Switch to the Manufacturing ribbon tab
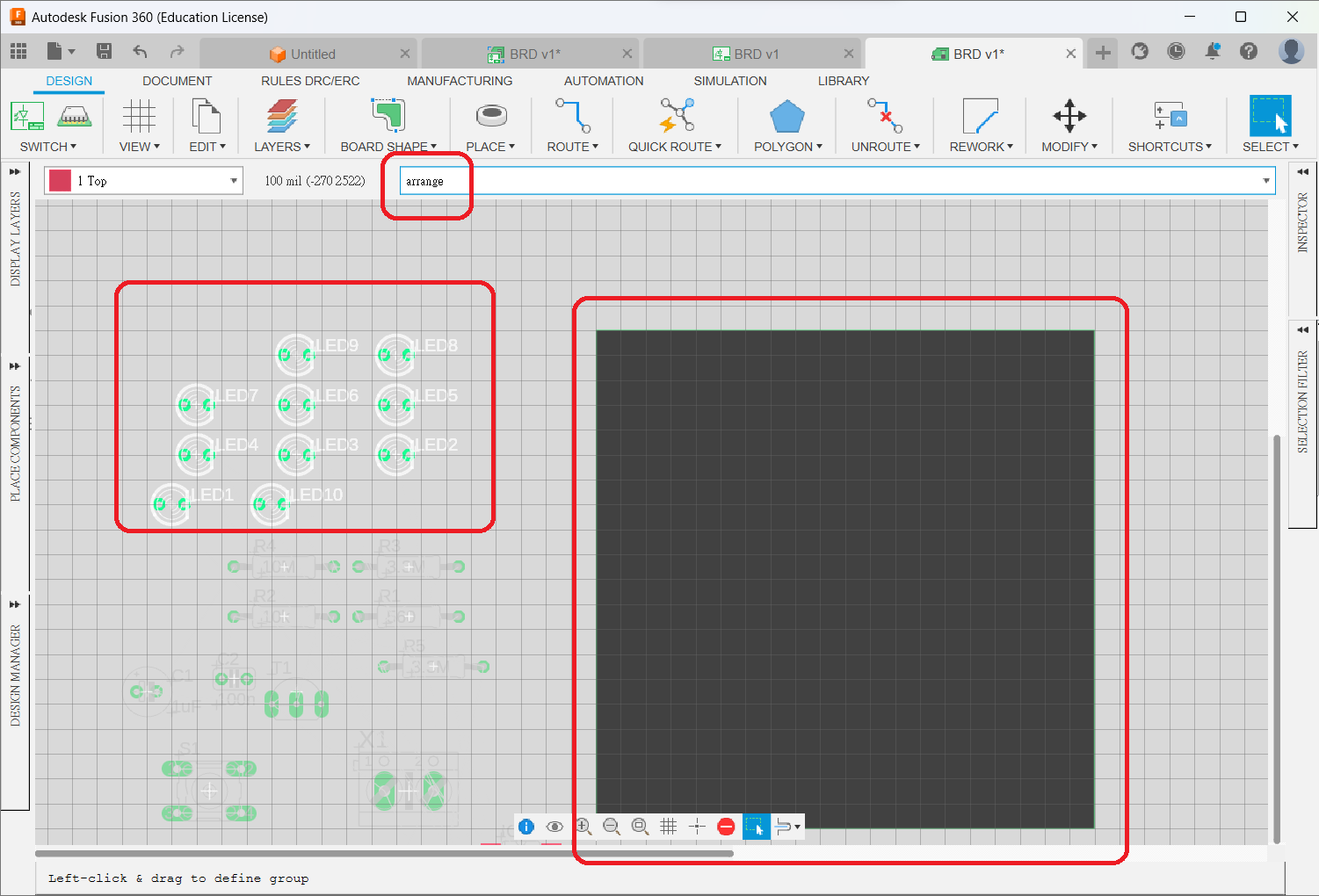The image size is (1319, 896). pyautogui.click(x=460, y=81)
